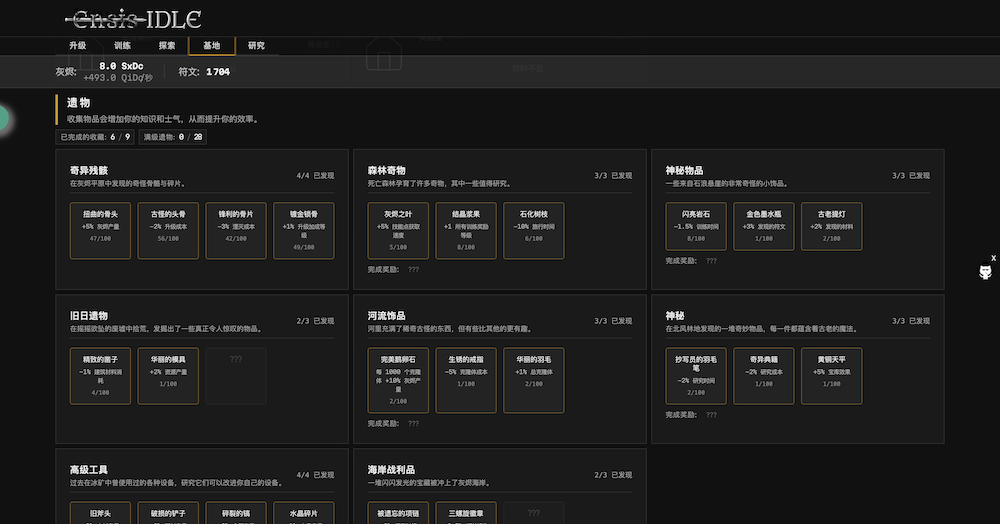Click the locked ??? slot in 旧日遗物
1000x524 pixels.
pyautogui.click(x=236, y=376)
